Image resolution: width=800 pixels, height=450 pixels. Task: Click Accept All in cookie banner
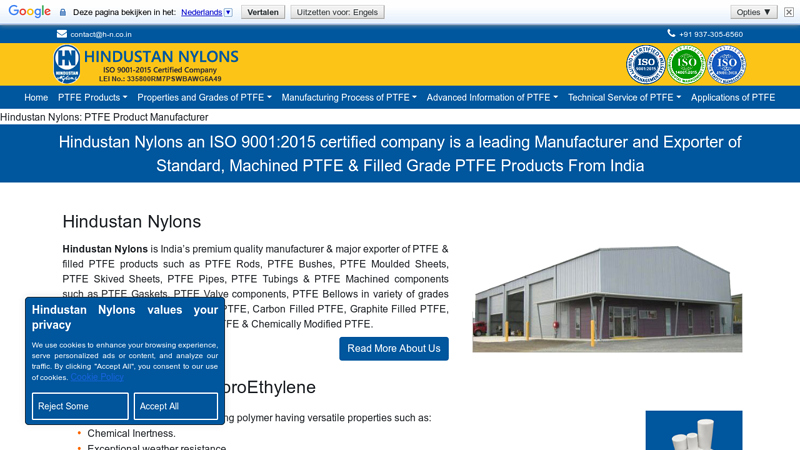point(176,406)
